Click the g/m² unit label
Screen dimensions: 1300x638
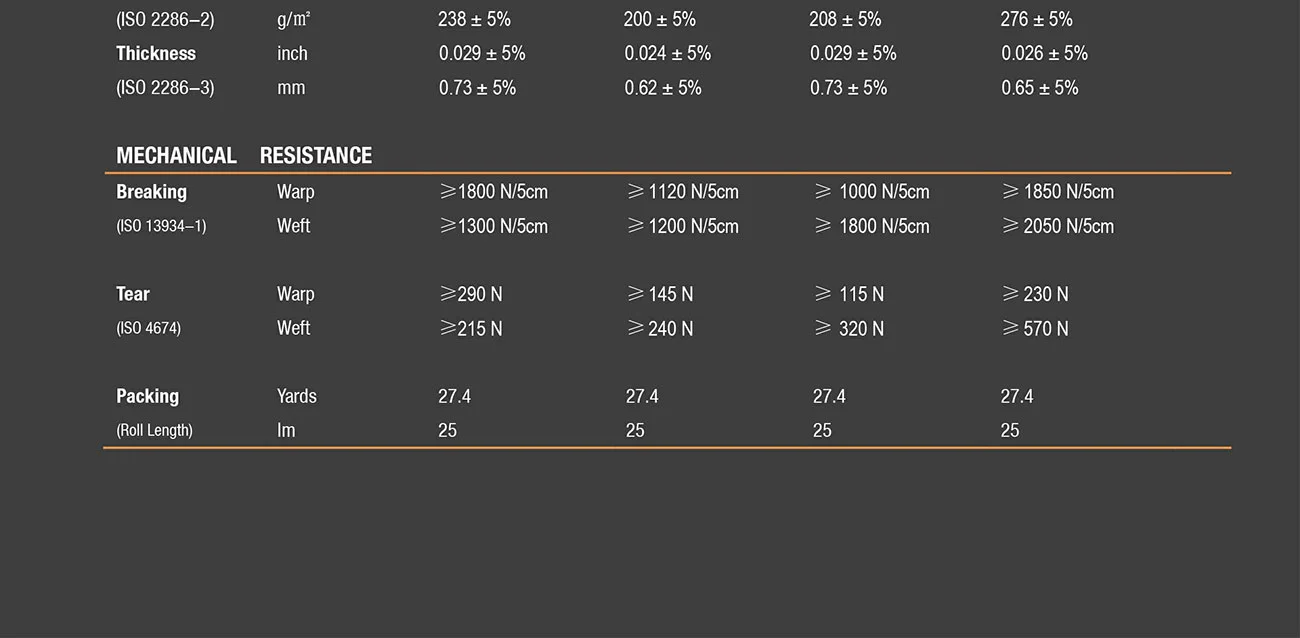(294, 19)
